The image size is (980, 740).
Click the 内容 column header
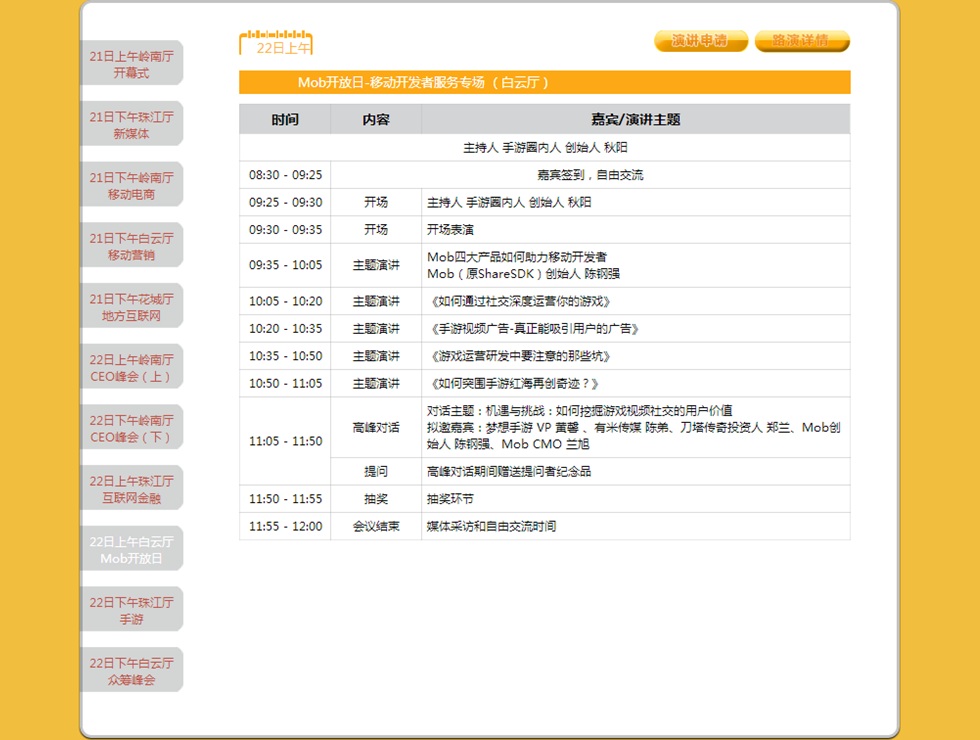pyautogui.click(x=376, y=119)
